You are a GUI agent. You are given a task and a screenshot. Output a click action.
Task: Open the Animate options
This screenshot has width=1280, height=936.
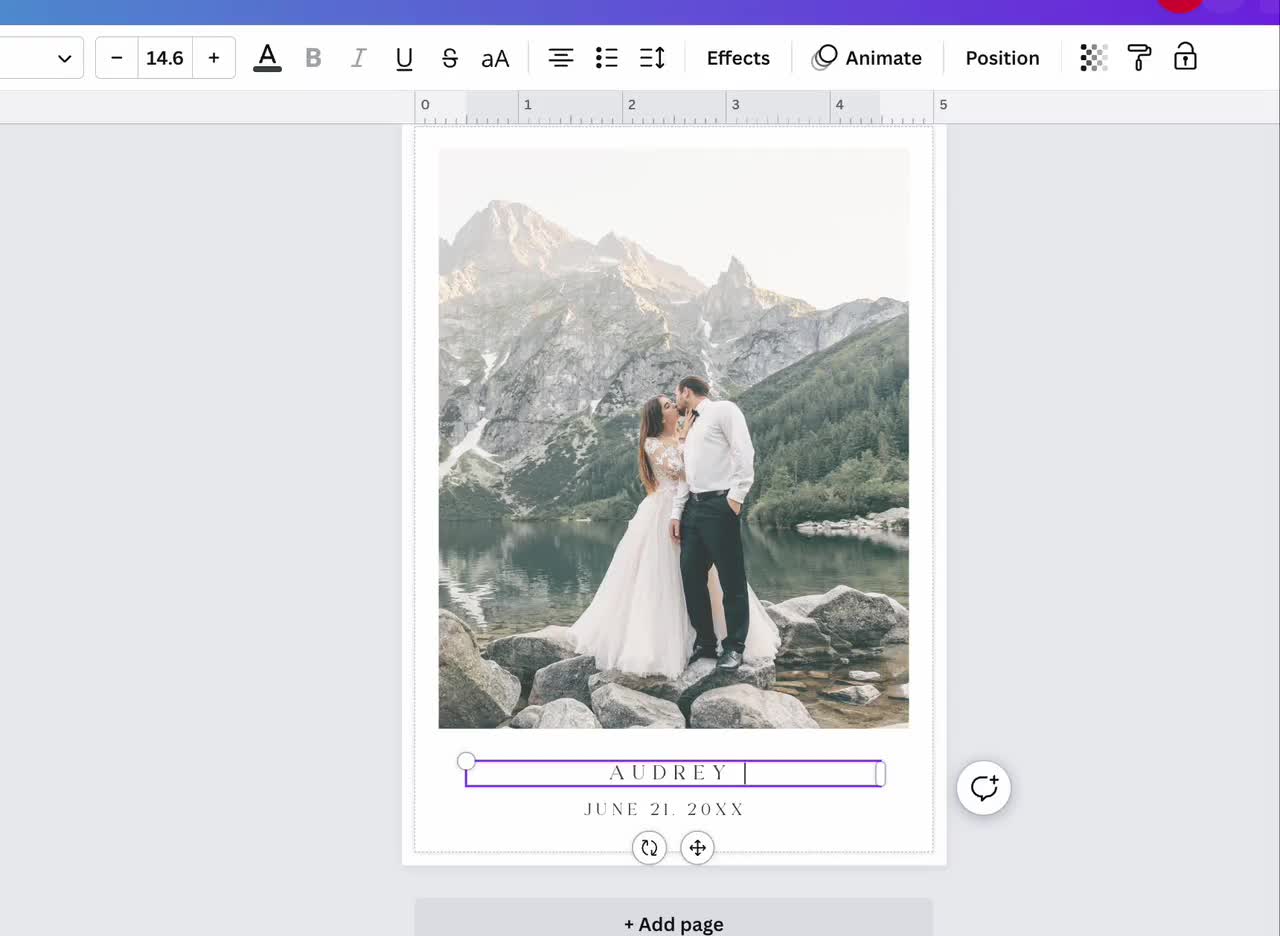click(868, 58)
